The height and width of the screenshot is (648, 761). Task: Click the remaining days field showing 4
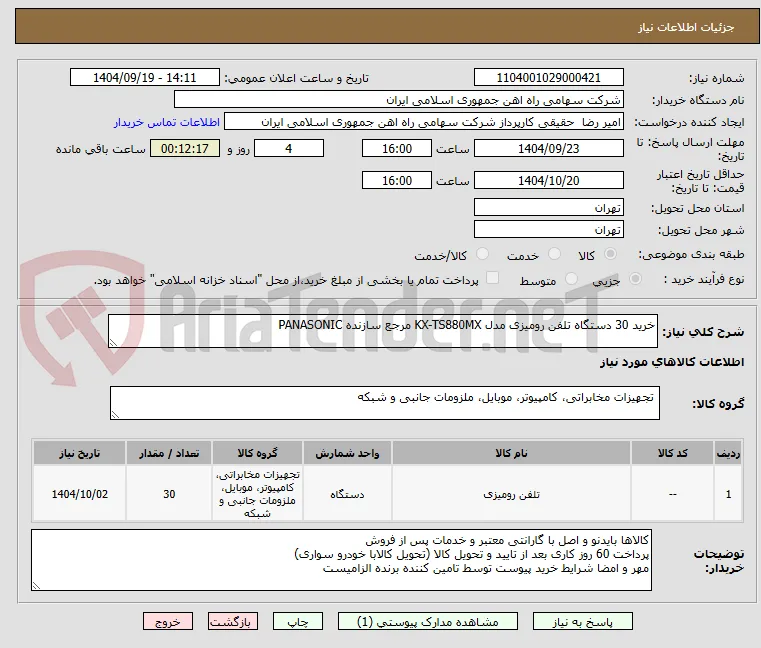(x=289, y=149)
